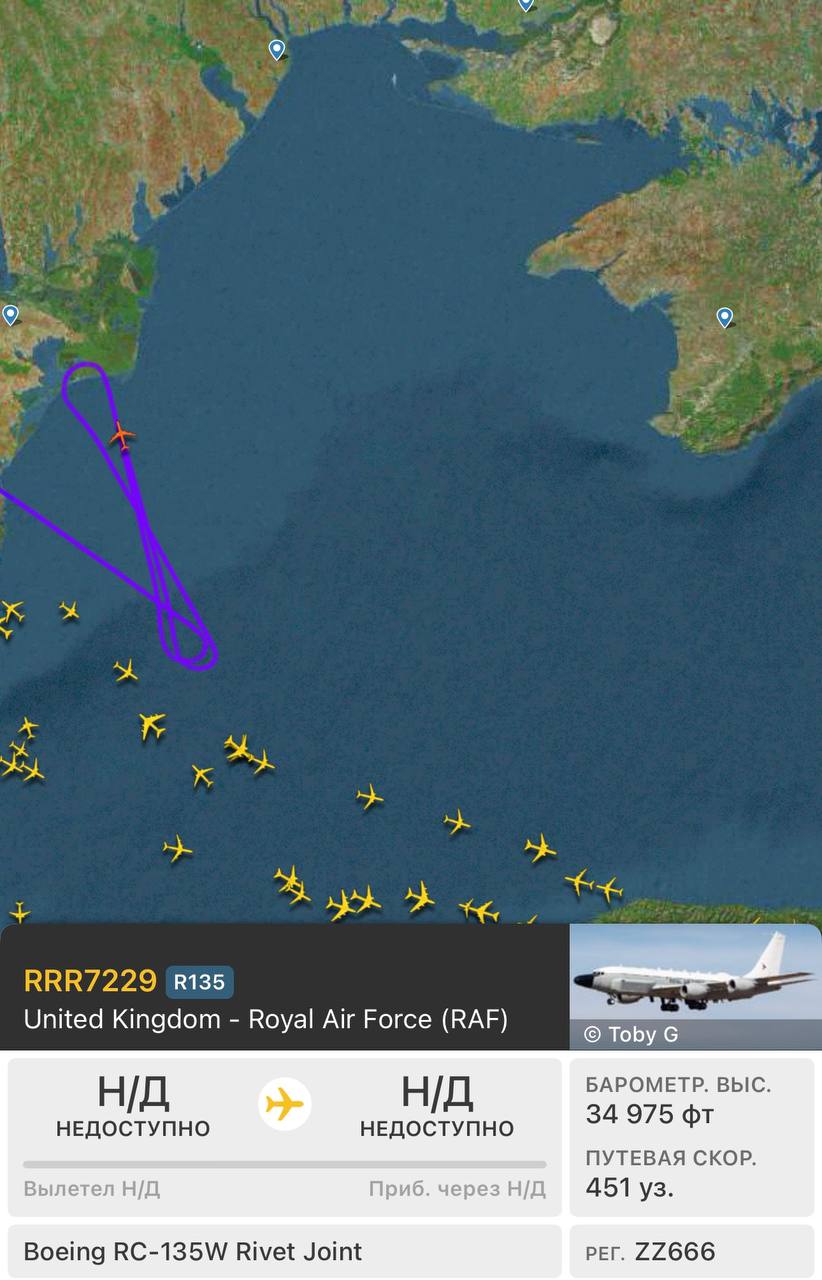Open the Rivet Joint aircraft photo thumbnail

[695, 986]
